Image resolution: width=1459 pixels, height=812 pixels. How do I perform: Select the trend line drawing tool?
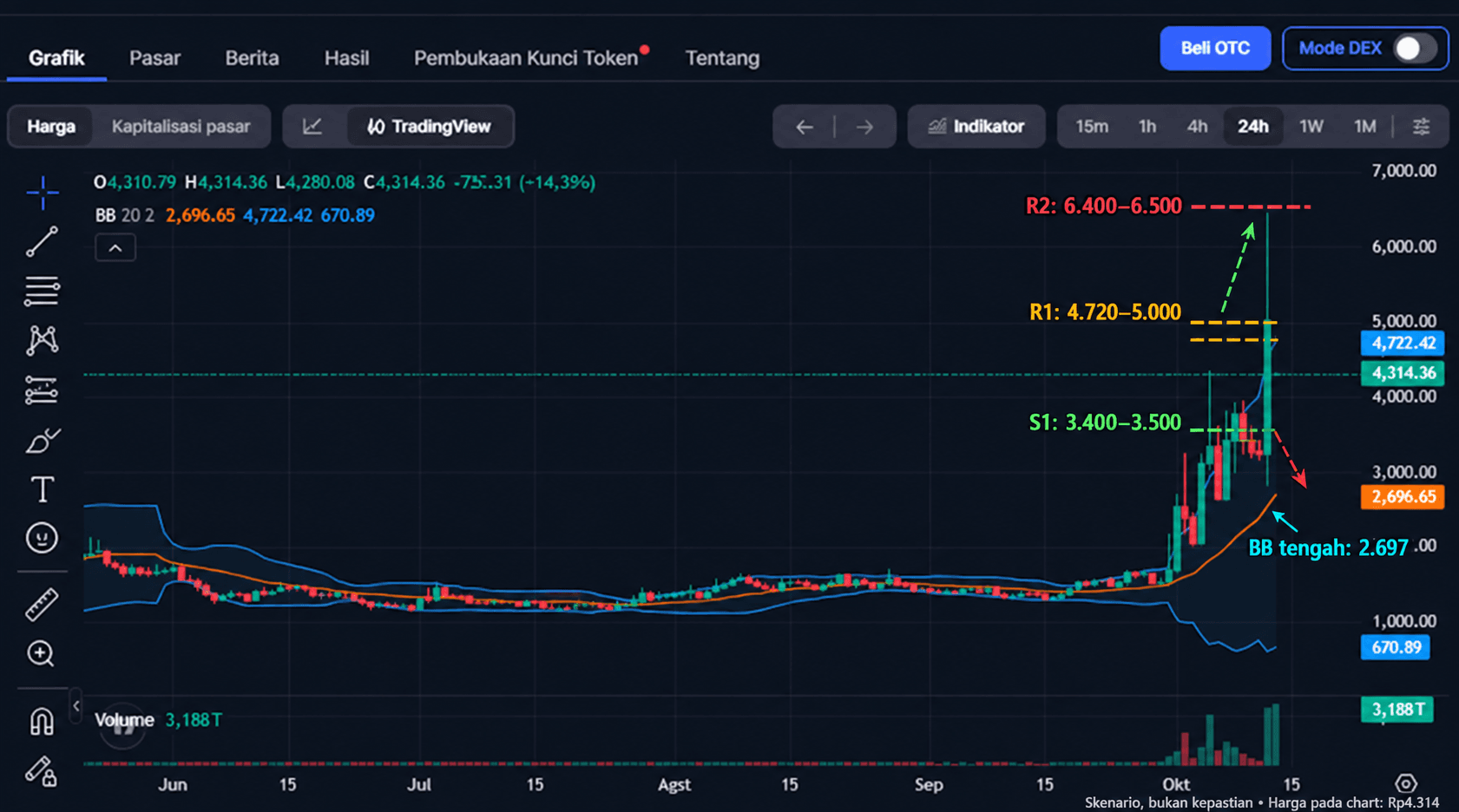coord(42,242)
